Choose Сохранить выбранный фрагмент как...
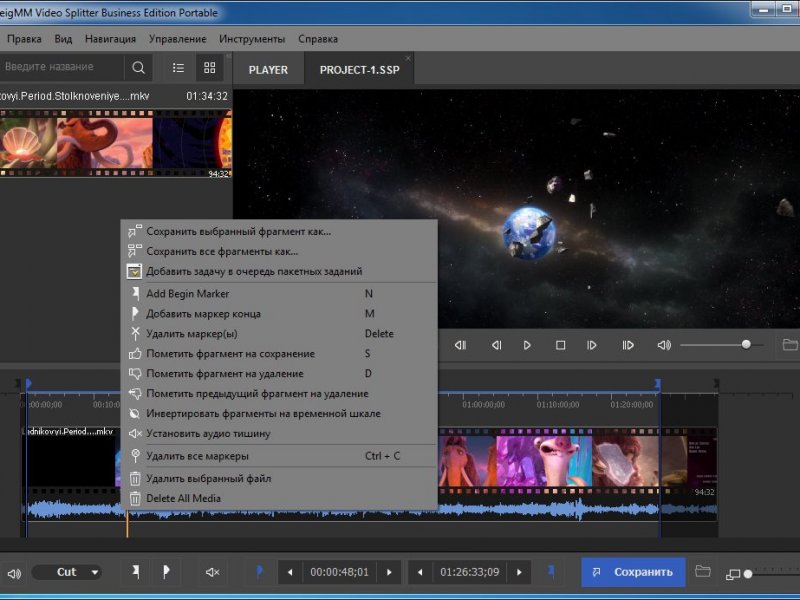 [x=279, y=231]
